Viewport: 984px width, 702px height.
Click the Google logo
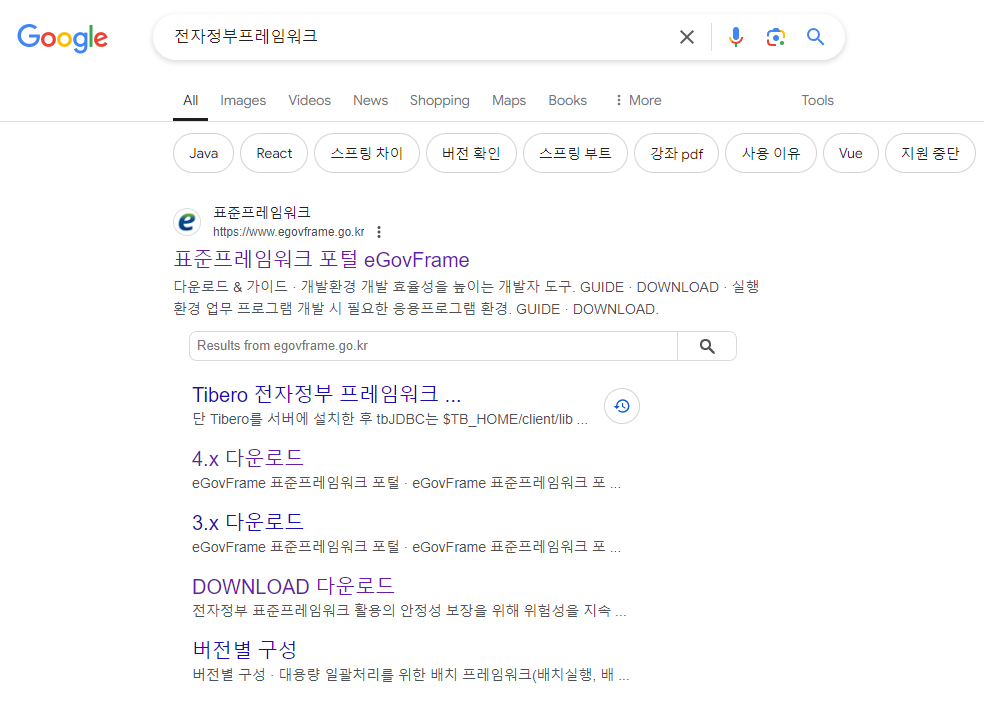pyautogui.click(x=62, y=38)
